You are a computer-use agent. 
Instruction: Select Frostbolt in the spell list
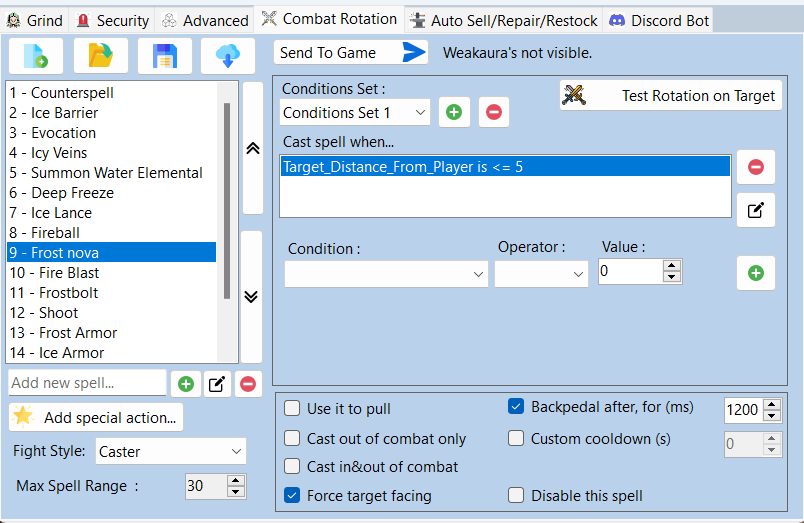point(68,293)
